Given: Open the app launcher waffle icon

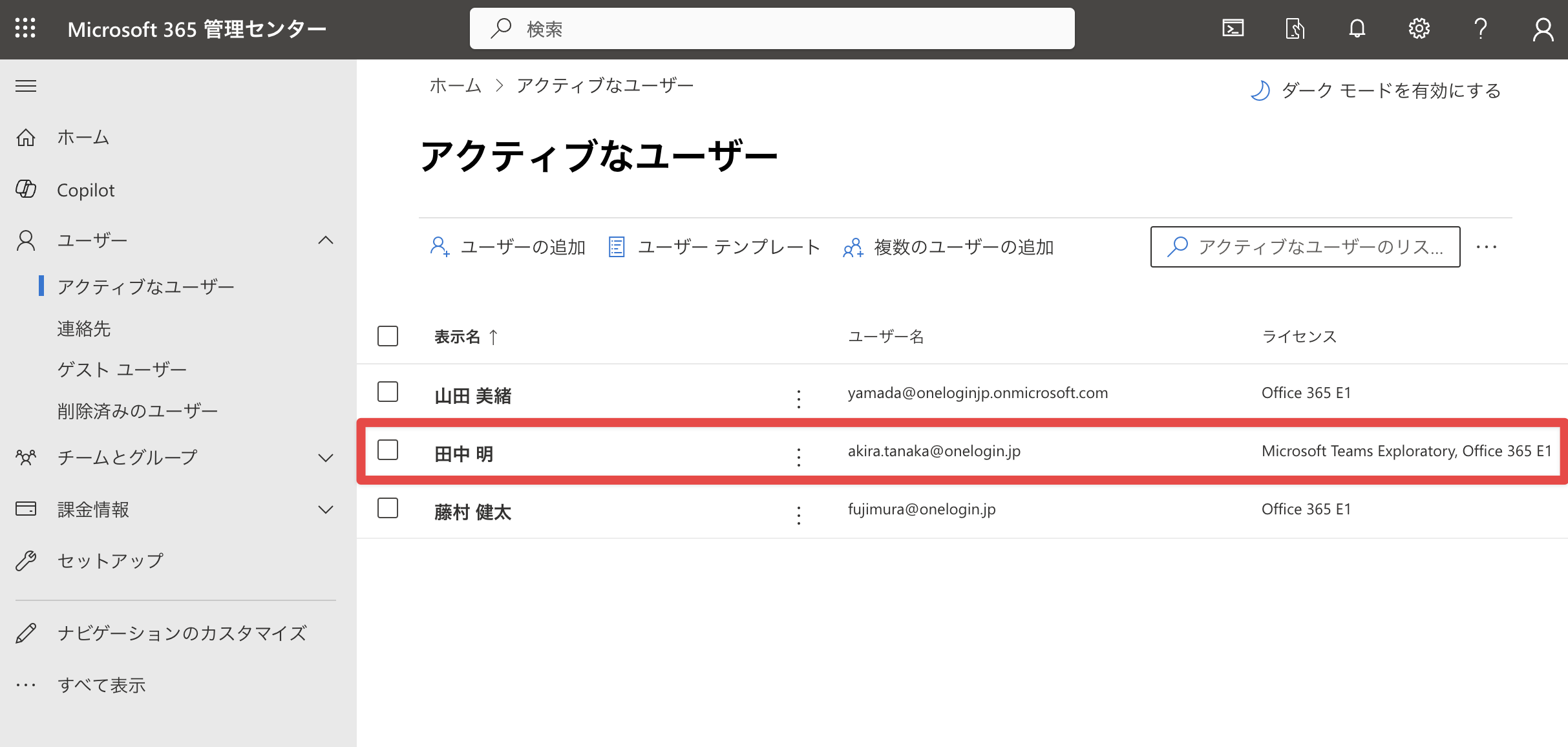Looking at the screenshot, I should click(x=25, y=28).
